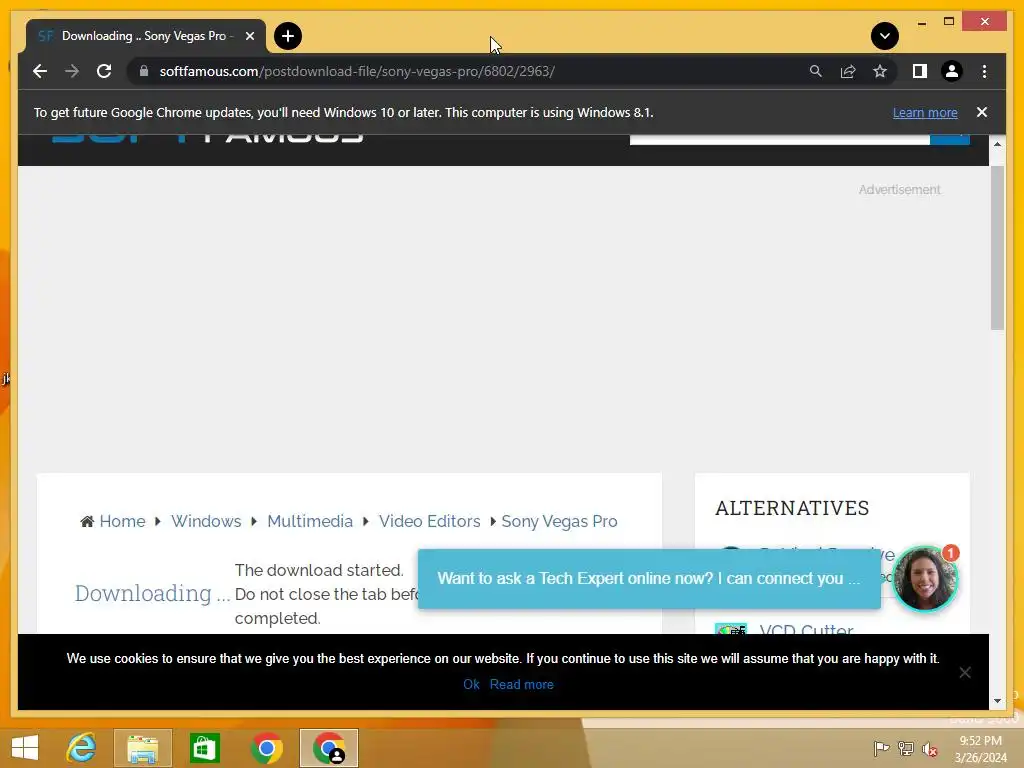This screenshot has height=768, width=1024.
Task: Click the browser forward arrow
Action: [x=72, y=71]
